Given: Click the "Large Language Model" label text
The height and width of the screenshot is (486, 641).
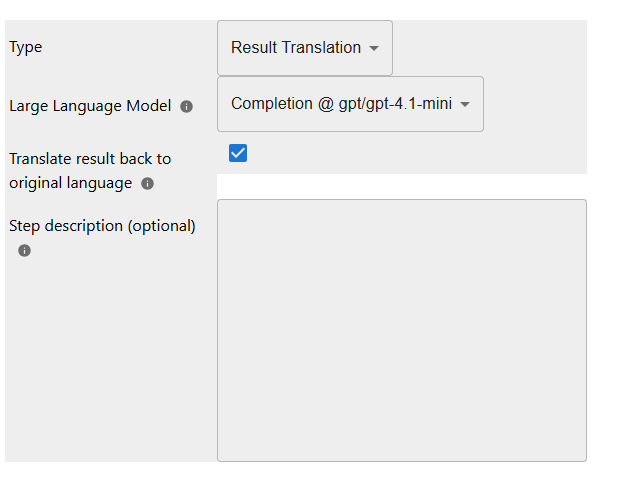Looking at the screenshot, I should pyautogui.click(x=90, y=106).
